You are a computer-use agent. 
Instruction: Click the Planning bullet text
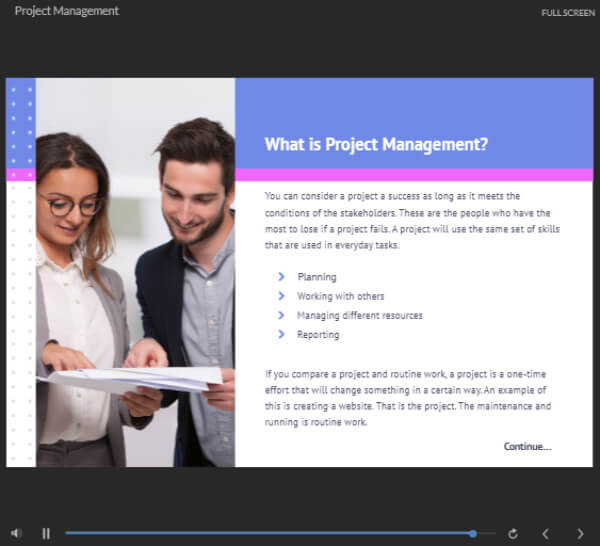tap(317, 277)
